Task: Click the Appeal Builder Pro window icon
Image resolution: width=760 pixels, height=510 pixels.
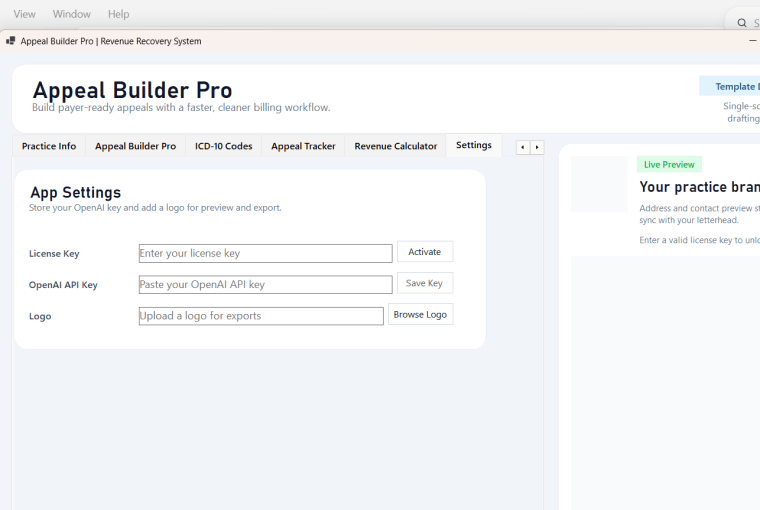Action: 10,41
